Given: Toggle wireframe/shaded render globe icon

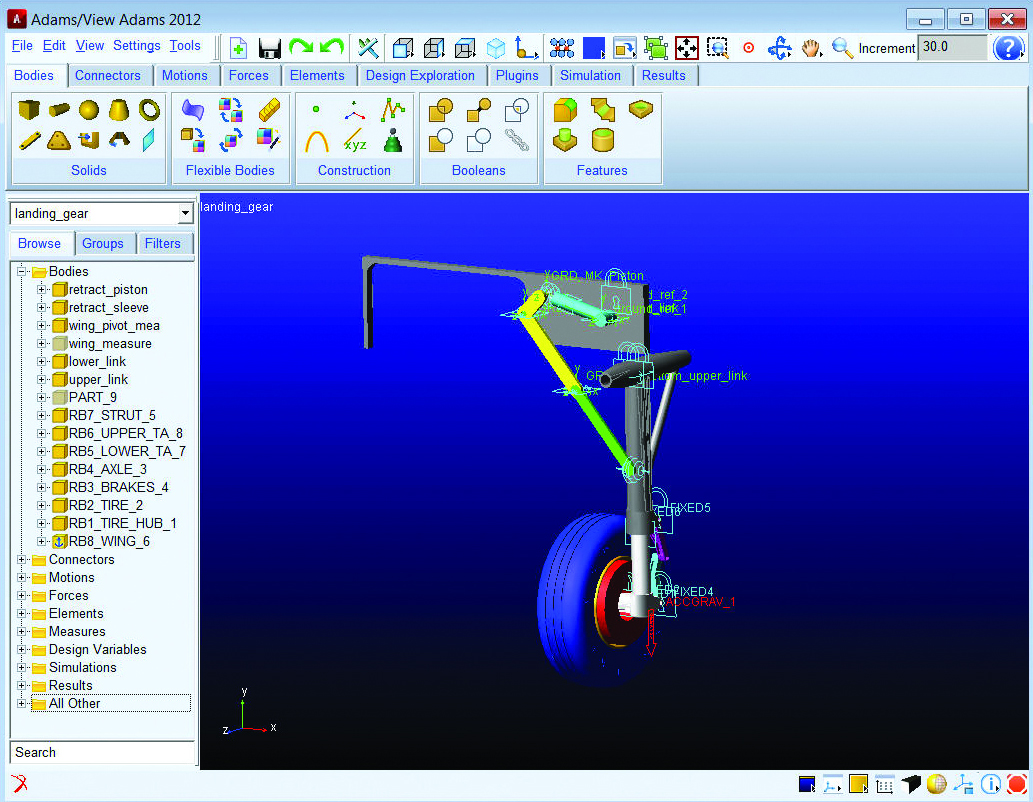Looking at the screenshot, I should pos(937,784).
